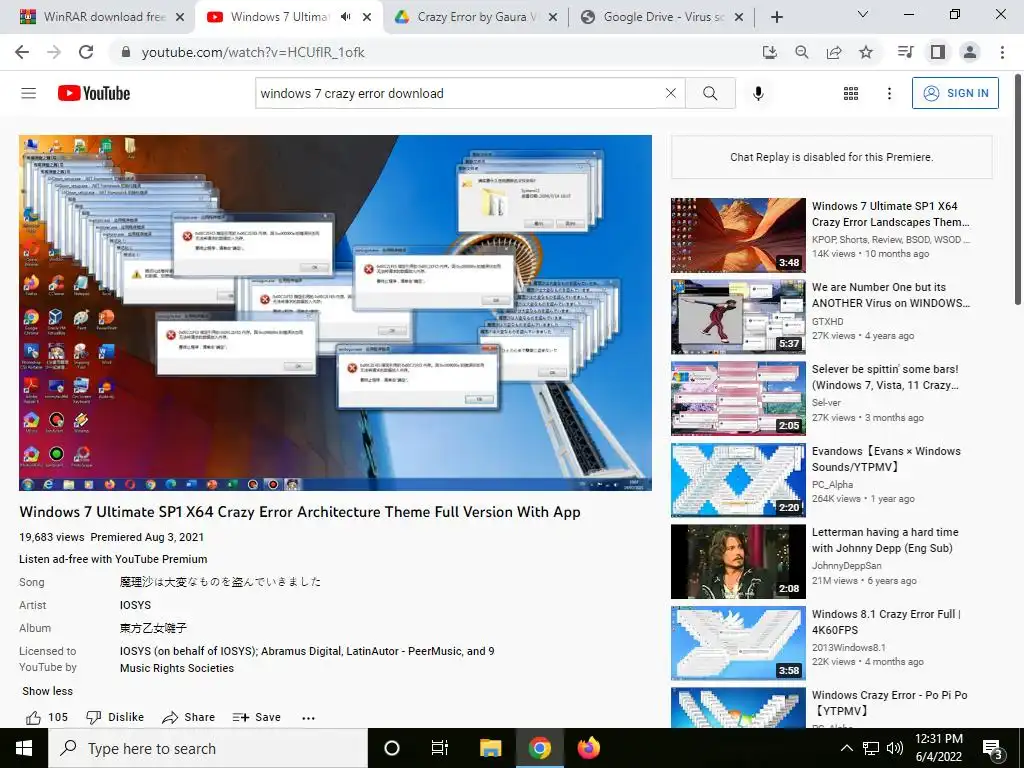Share this page from address bar
The height and width of the screenshot is (768, 1024).
coord(834,52)
